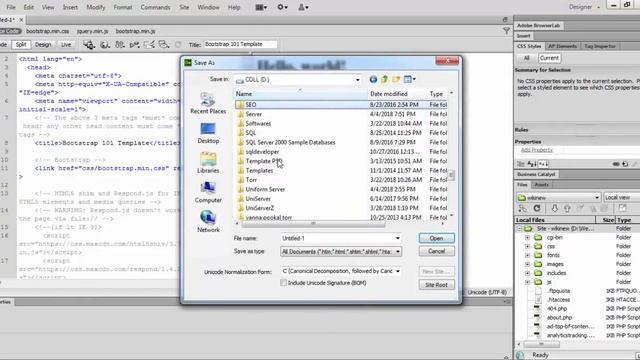Image resolution: width=640 pixels, height=360 pixels.
Task: Click the multiscreen preview toolbar icon
Action: pos(89,44)
